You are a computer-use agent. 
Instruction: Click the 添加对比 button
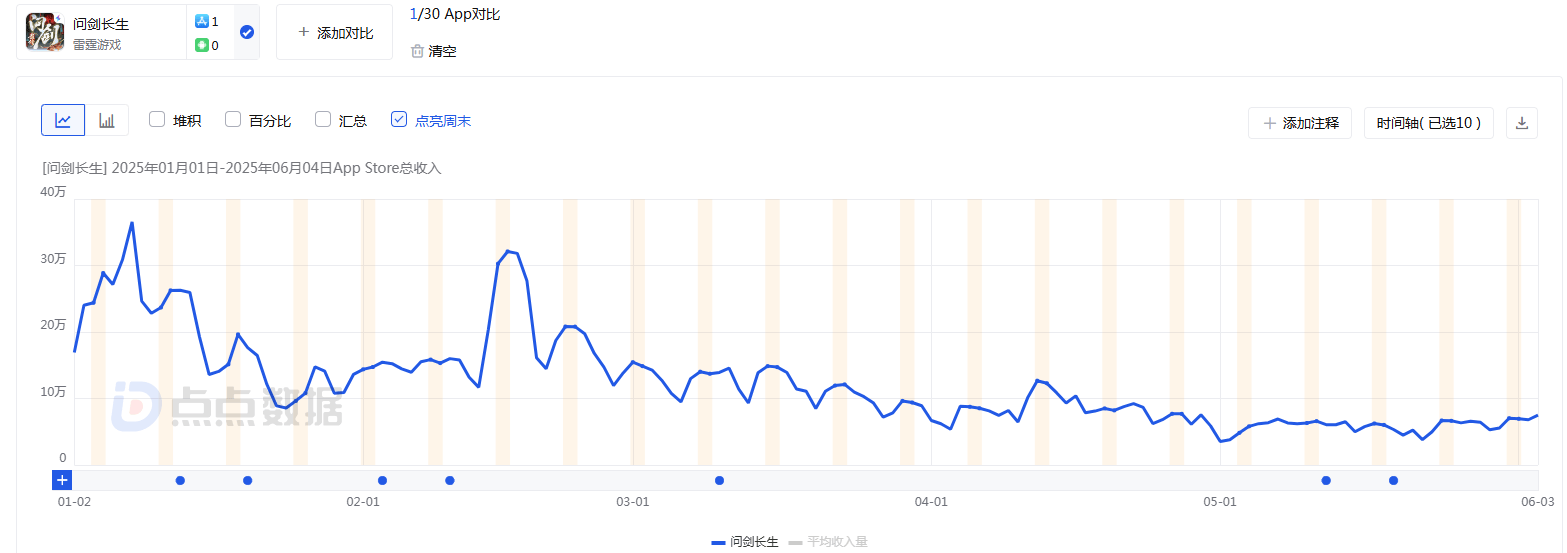[x=334, y=32]
